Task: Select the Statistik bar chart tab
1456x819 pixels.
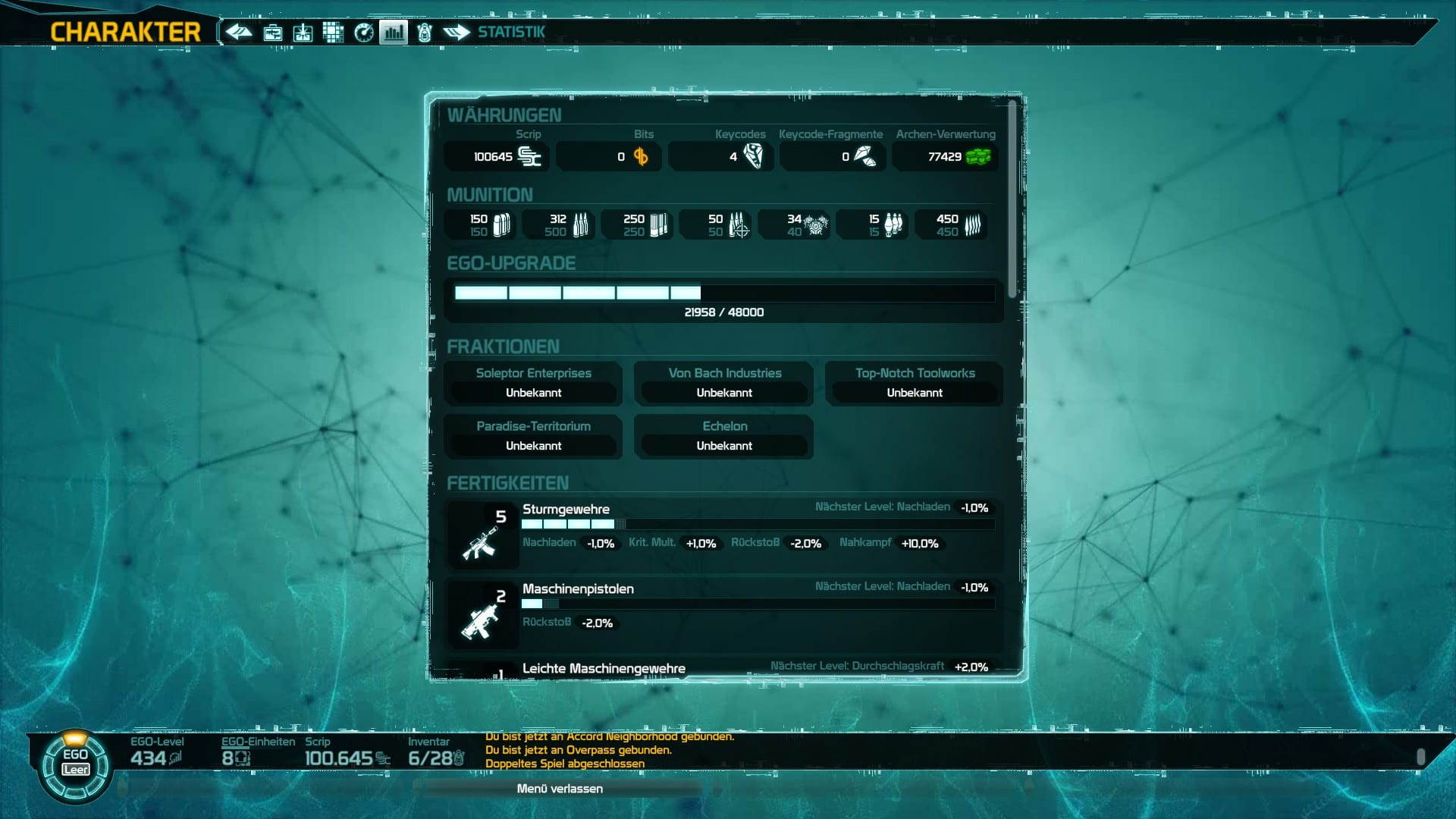Action: [x=394, y=32]
